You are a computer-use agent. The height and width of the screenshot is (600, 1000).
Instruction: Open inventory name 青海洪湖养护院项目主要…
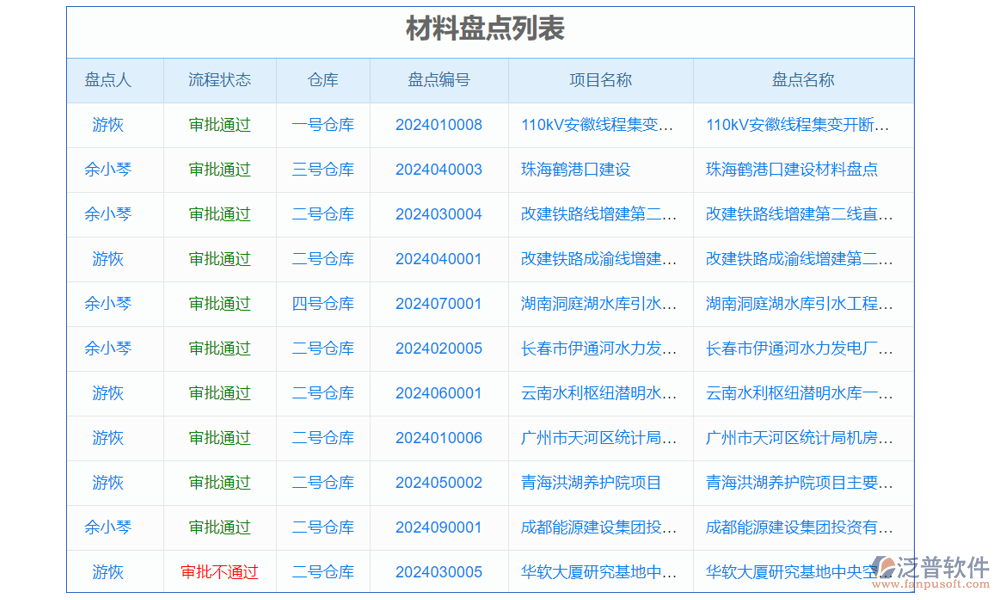(x=800, y=483)
